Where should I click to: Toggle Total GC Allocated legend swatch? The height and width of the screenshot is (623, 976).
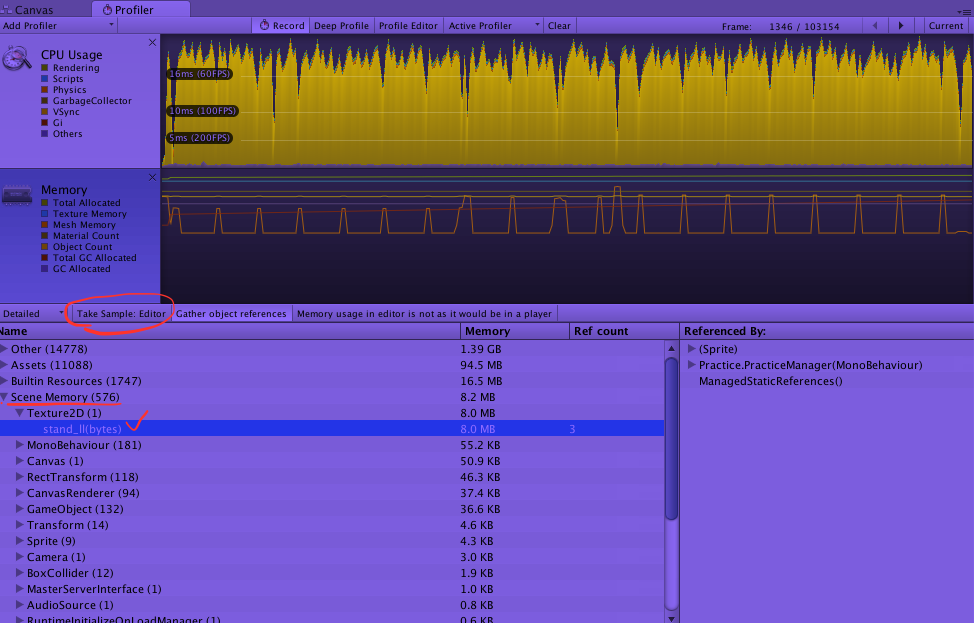tap(45, 258)
